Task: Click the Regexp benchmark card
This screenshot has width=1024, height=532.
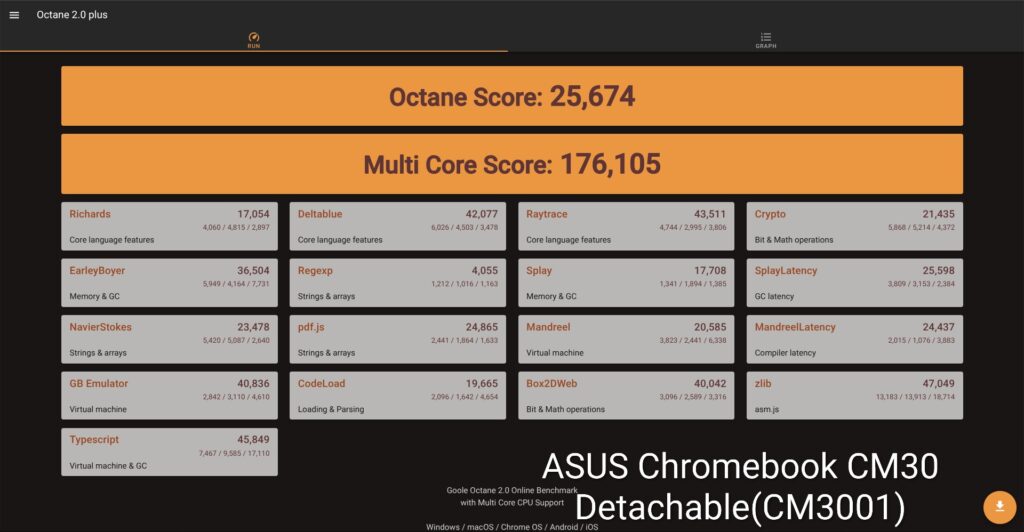Action: (x=398, y=283)
